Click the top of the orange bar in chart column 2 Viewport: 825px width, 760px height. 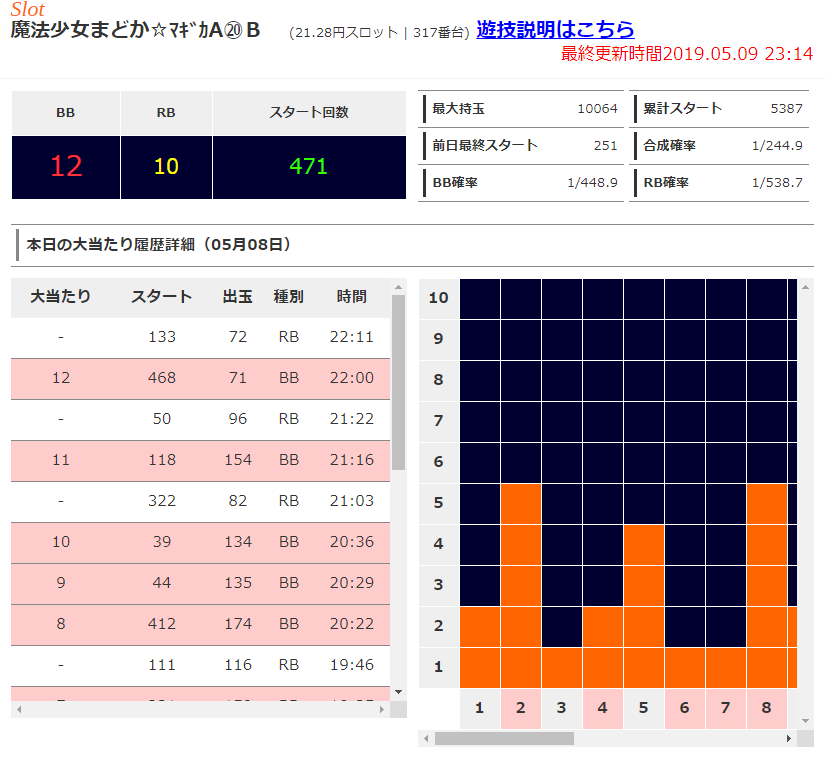click(521, 504)
